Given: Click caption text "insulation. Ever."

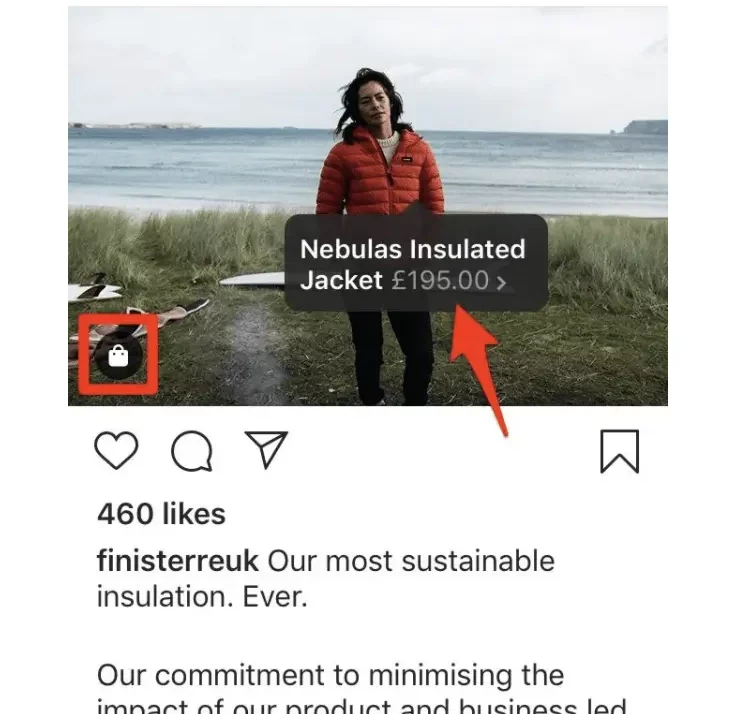Looking at the screenshot, I should 202,597.
